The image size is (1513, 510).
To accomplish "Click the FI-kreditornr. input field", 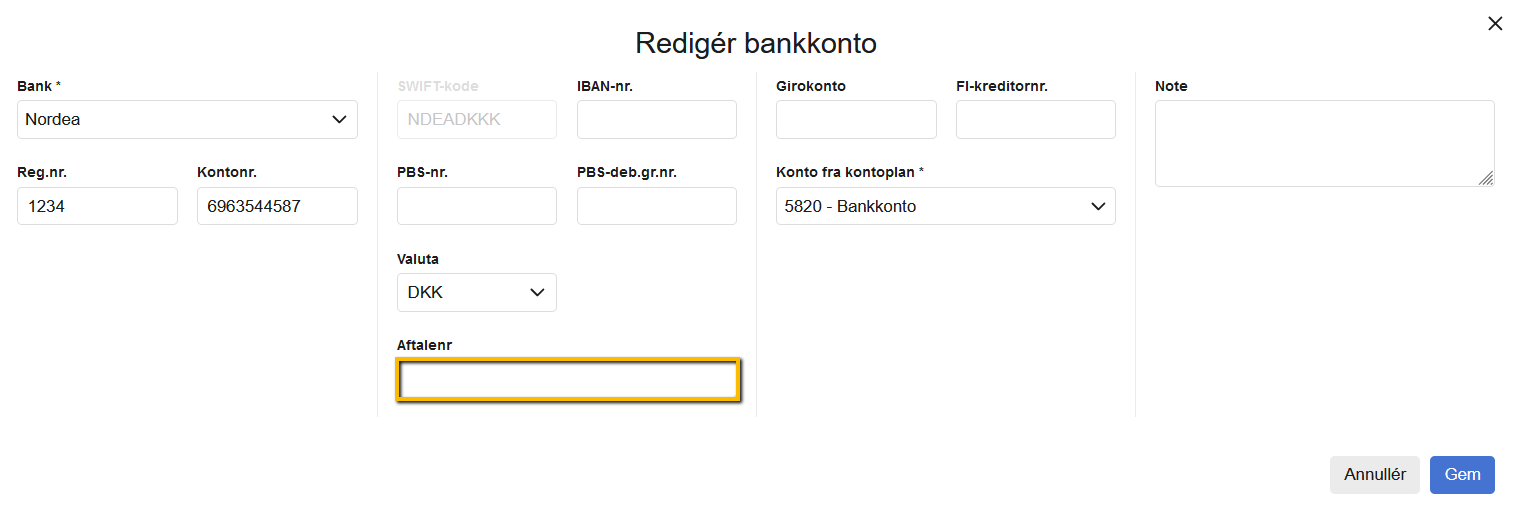I will (1035, 120).
